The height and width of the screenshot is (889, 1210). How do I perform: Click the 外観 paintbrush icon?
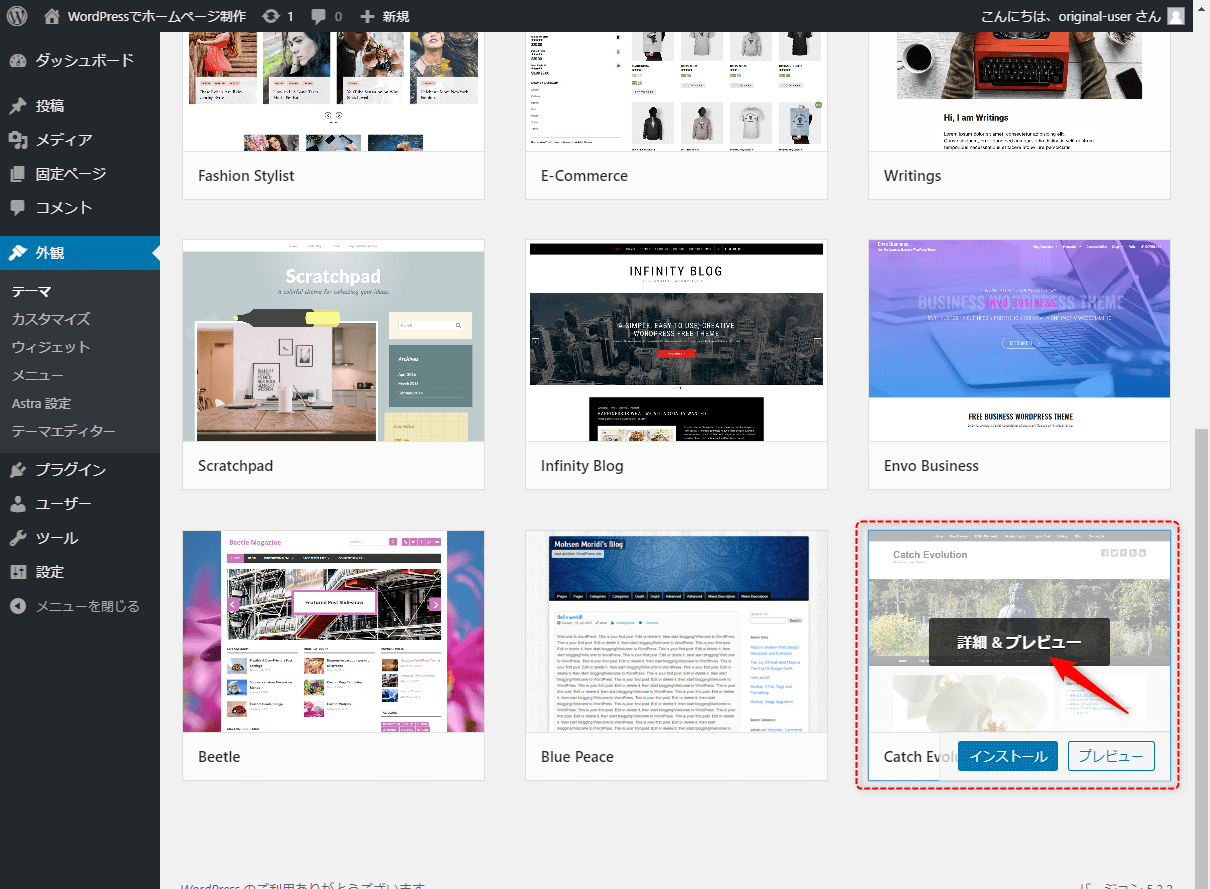[x=18, y=253]
